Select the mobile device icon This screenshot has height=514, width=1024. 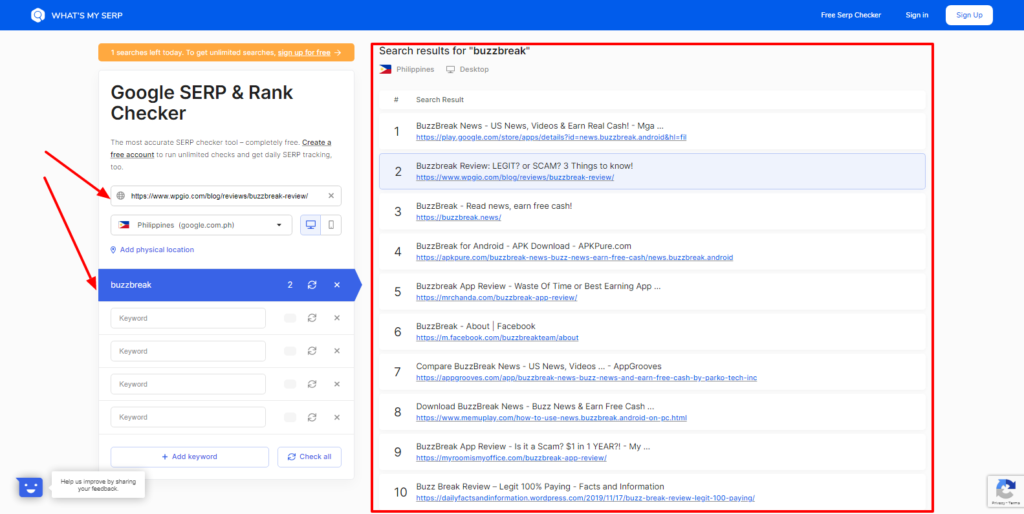click(331, 225)
